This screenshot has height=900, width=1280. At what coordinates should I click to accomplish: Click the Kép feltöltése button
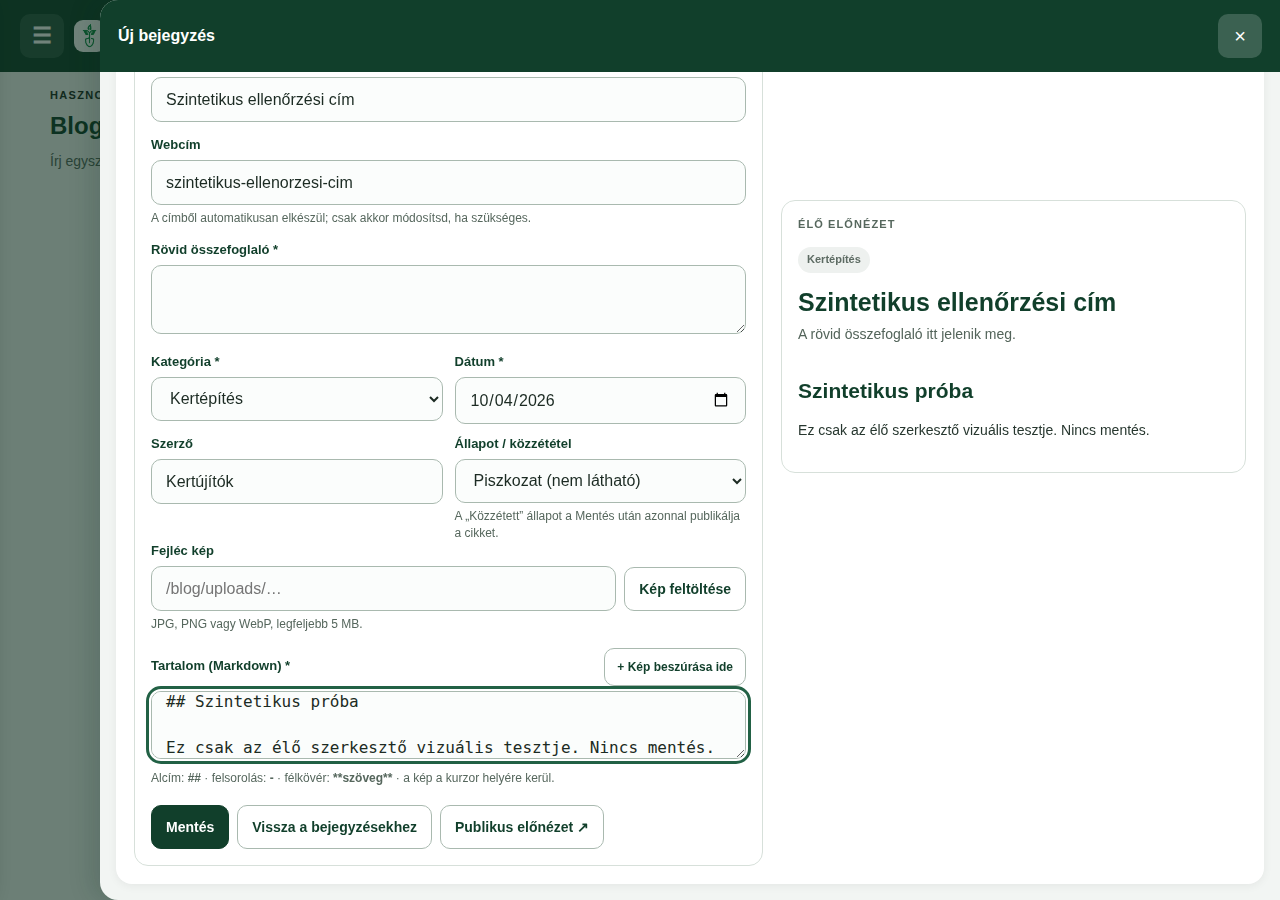click(x=685, y=589)
